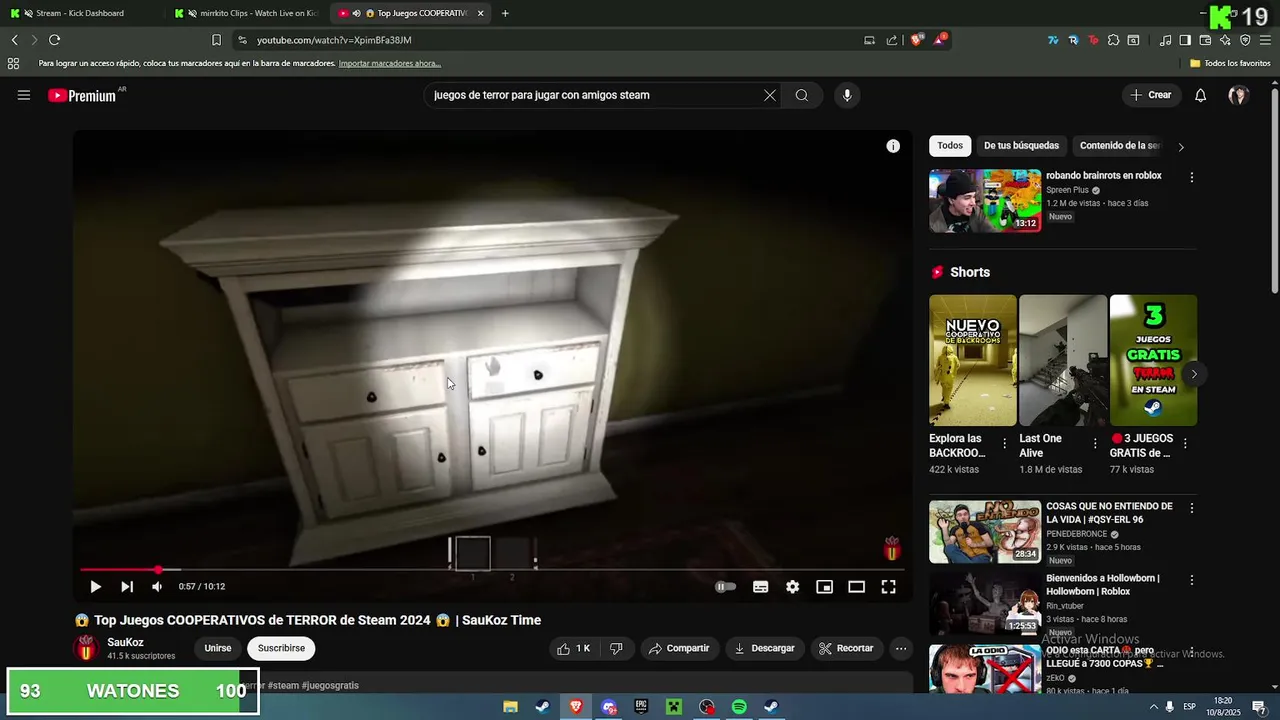
Task: Open the Last One Alive short
Action: pos(1062,360)
